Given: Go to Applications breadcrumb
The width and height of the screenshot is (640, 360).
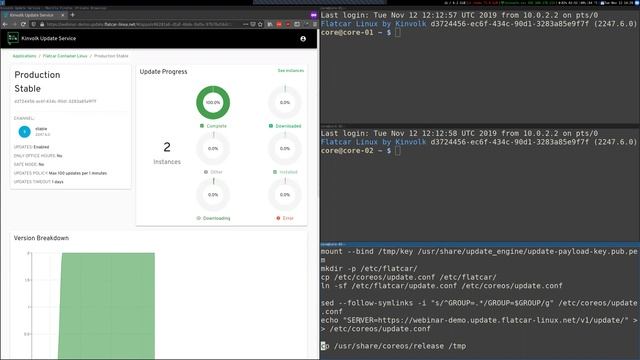Looking at the screenshot, I should tap(24, 56).
